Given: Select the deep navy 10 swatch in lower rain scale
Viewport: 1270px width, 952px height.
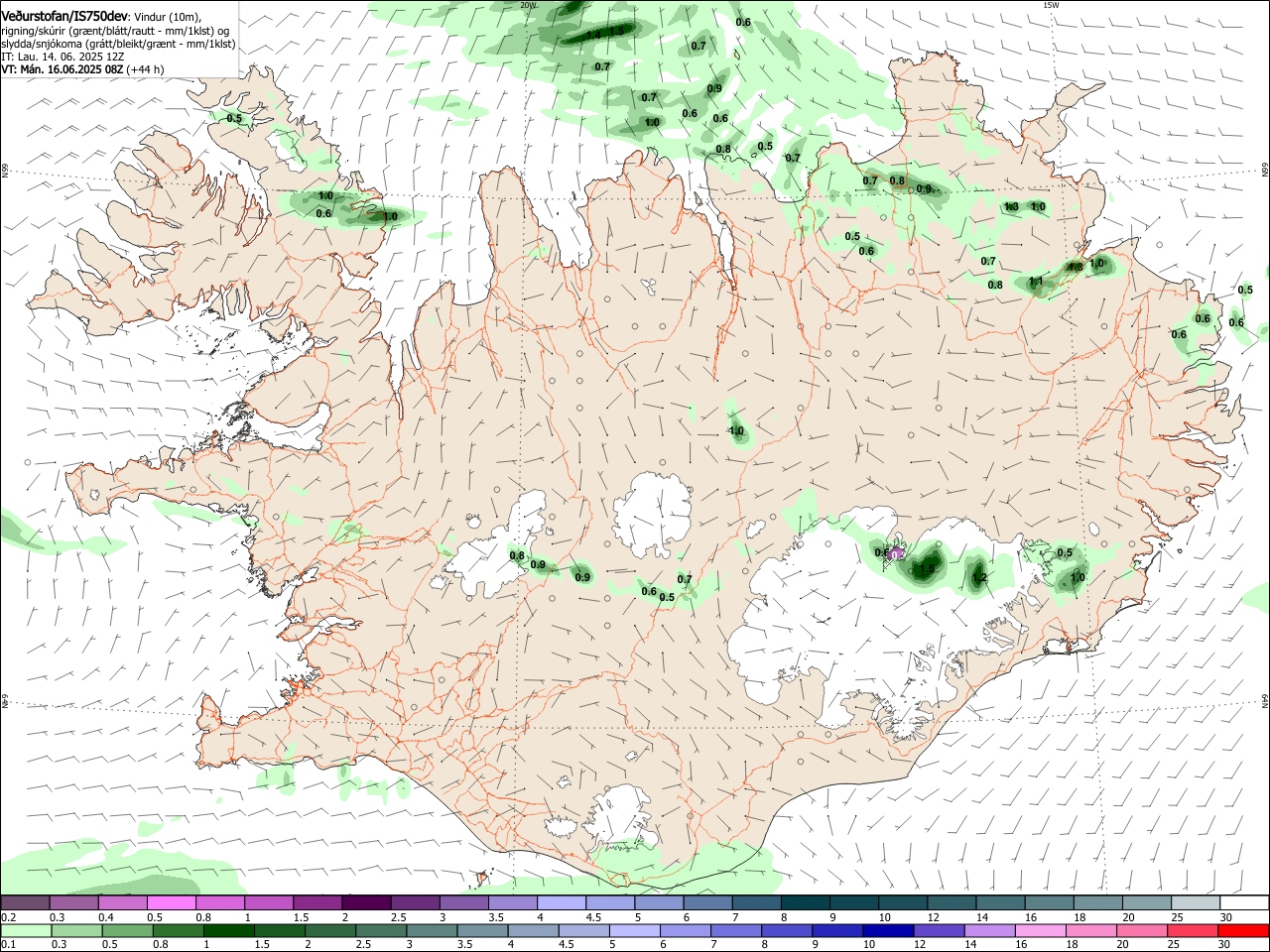Looking at the screenshot, I should (887, 931).
